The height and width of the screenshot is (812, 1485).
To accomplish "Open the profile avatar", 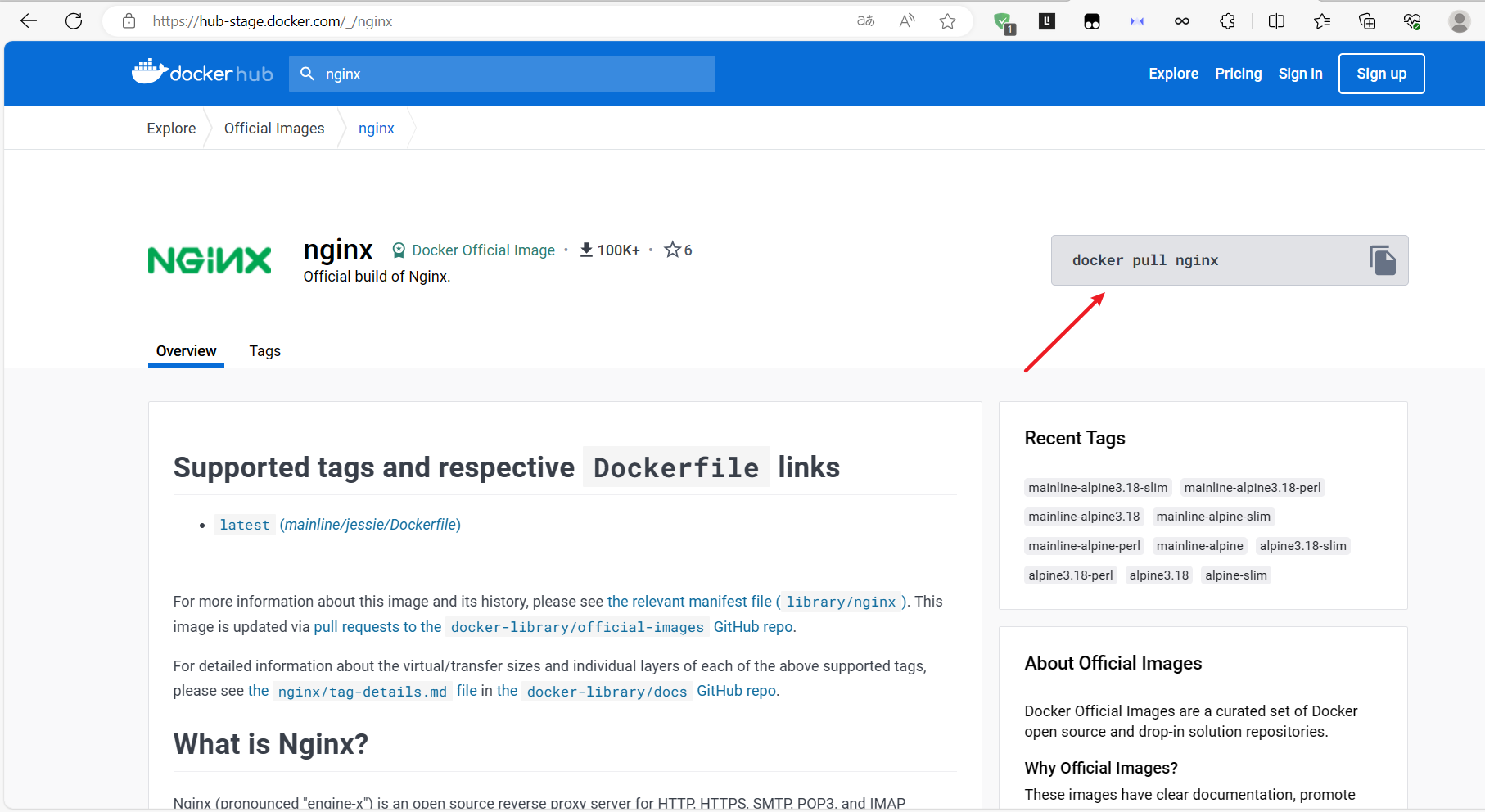I will [x=1460, y=21].
